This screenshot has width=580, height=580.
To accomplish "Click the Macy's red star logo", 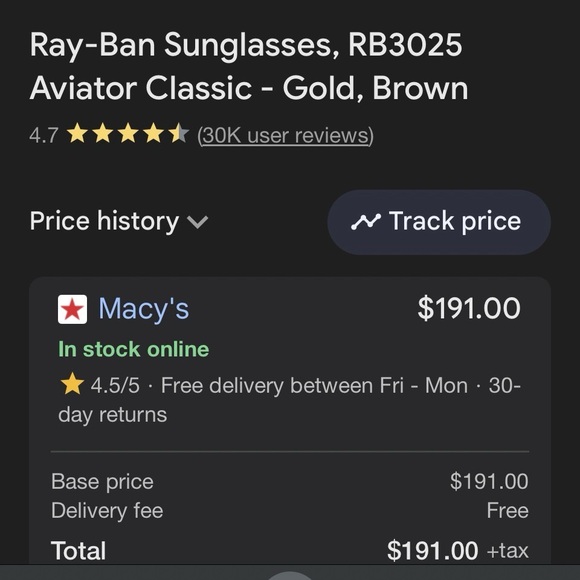I will (72, 309).
